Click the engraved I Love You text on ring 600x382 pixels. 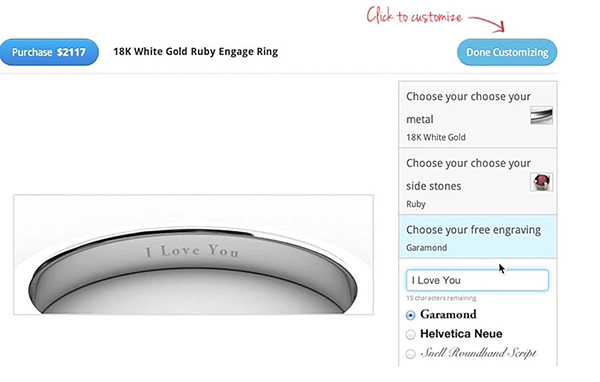192,251
